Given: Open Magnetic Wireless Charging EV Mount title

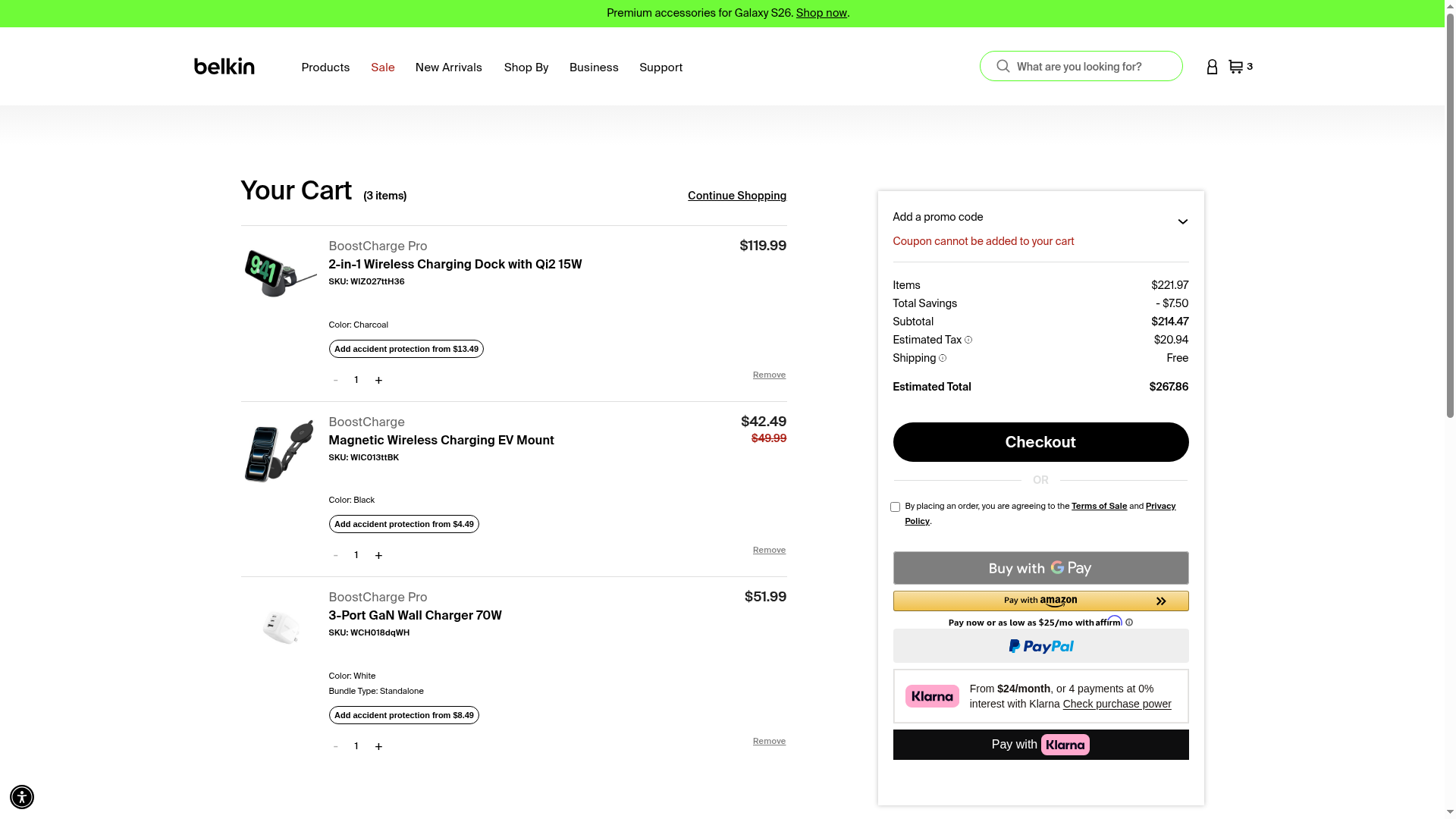Looking at the screenshot, I should click(441, 441).
